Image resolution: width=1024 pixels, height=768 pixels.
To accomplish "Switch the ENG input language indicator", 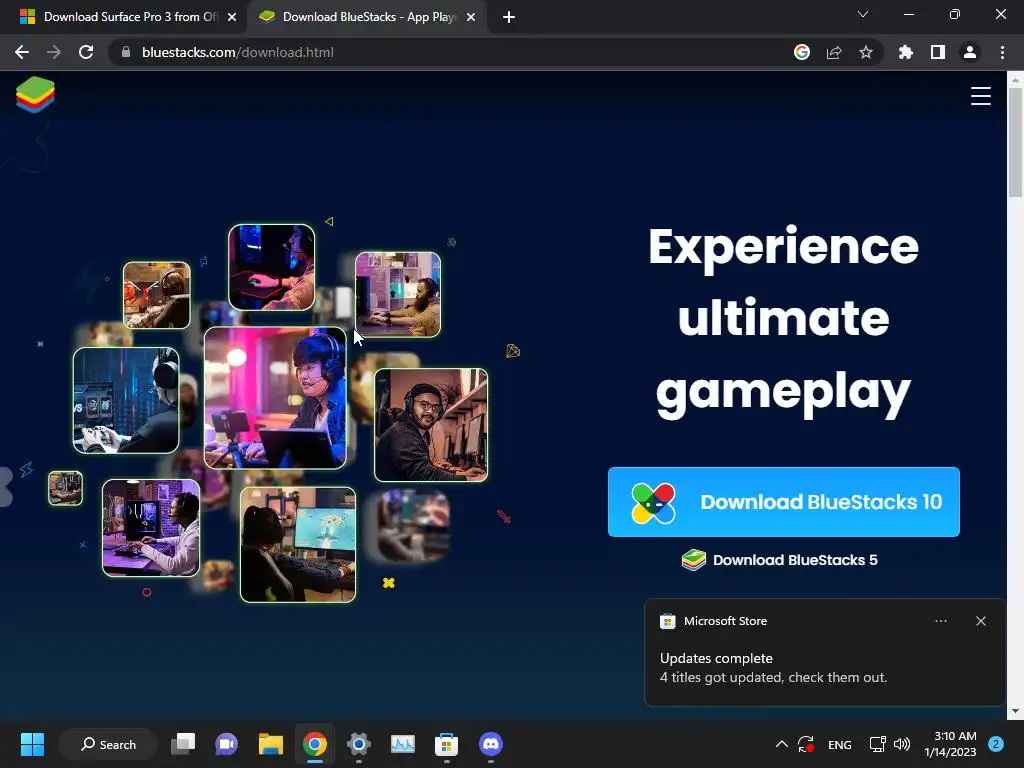I will point(840,744).
